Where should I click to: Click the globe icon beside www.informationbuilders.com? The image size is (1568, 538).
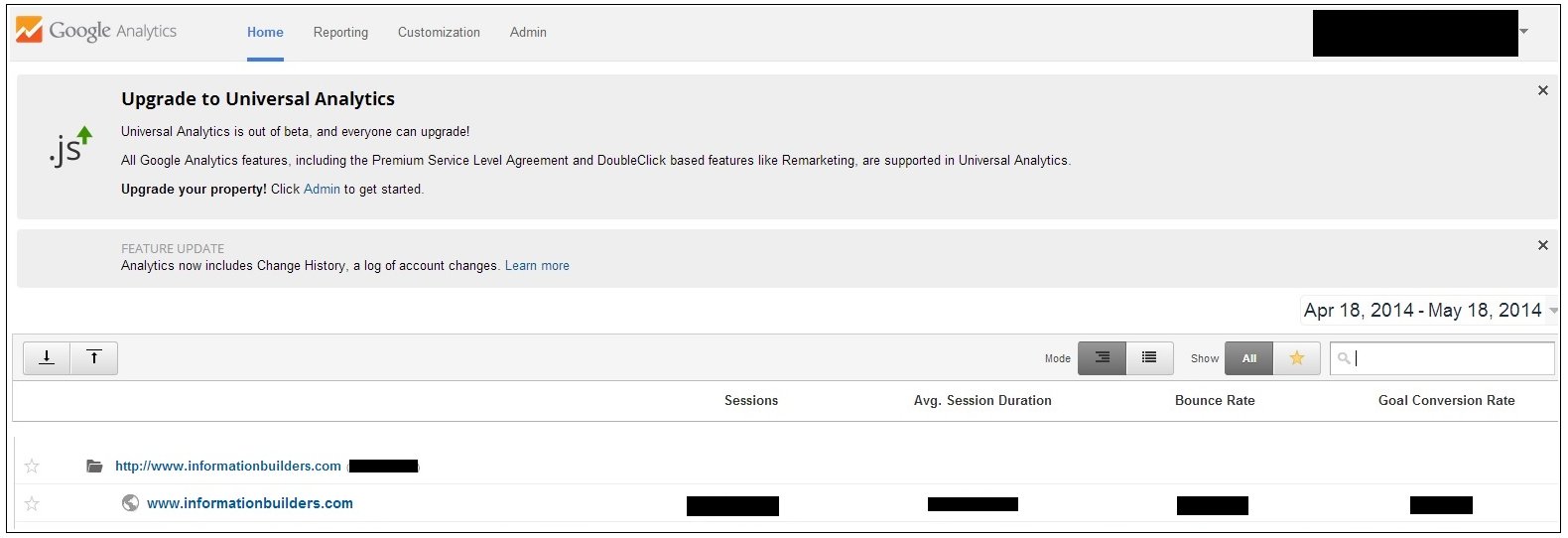(130, 503)
